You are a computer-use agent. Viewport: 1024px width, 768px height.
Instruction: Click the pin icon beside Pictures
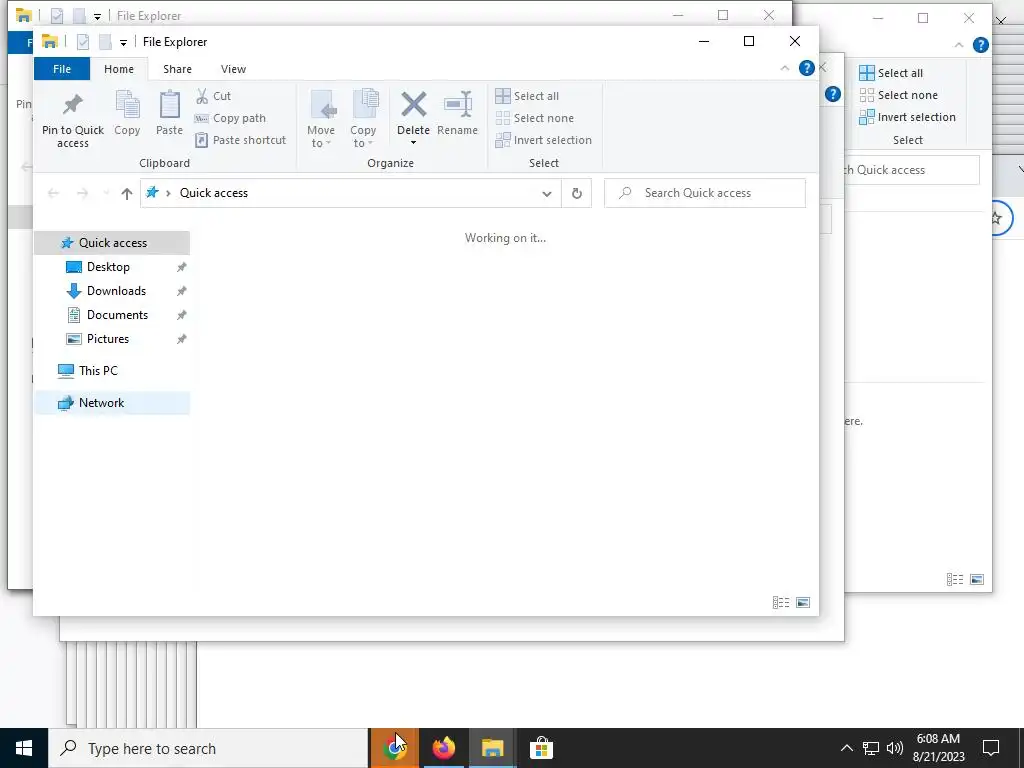[182, 339]
